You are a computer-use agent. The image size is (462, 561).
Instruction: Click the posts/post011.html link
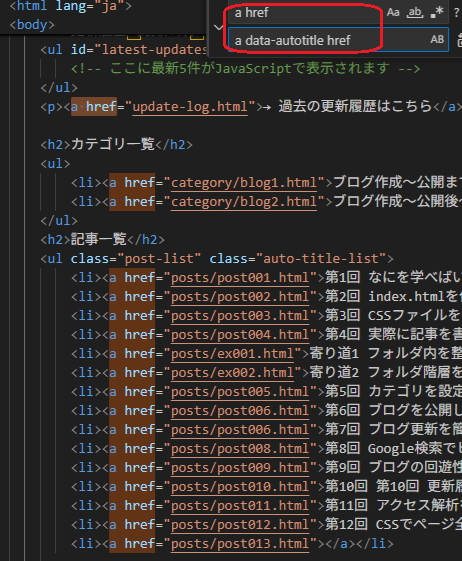click(x=240, y=506)
